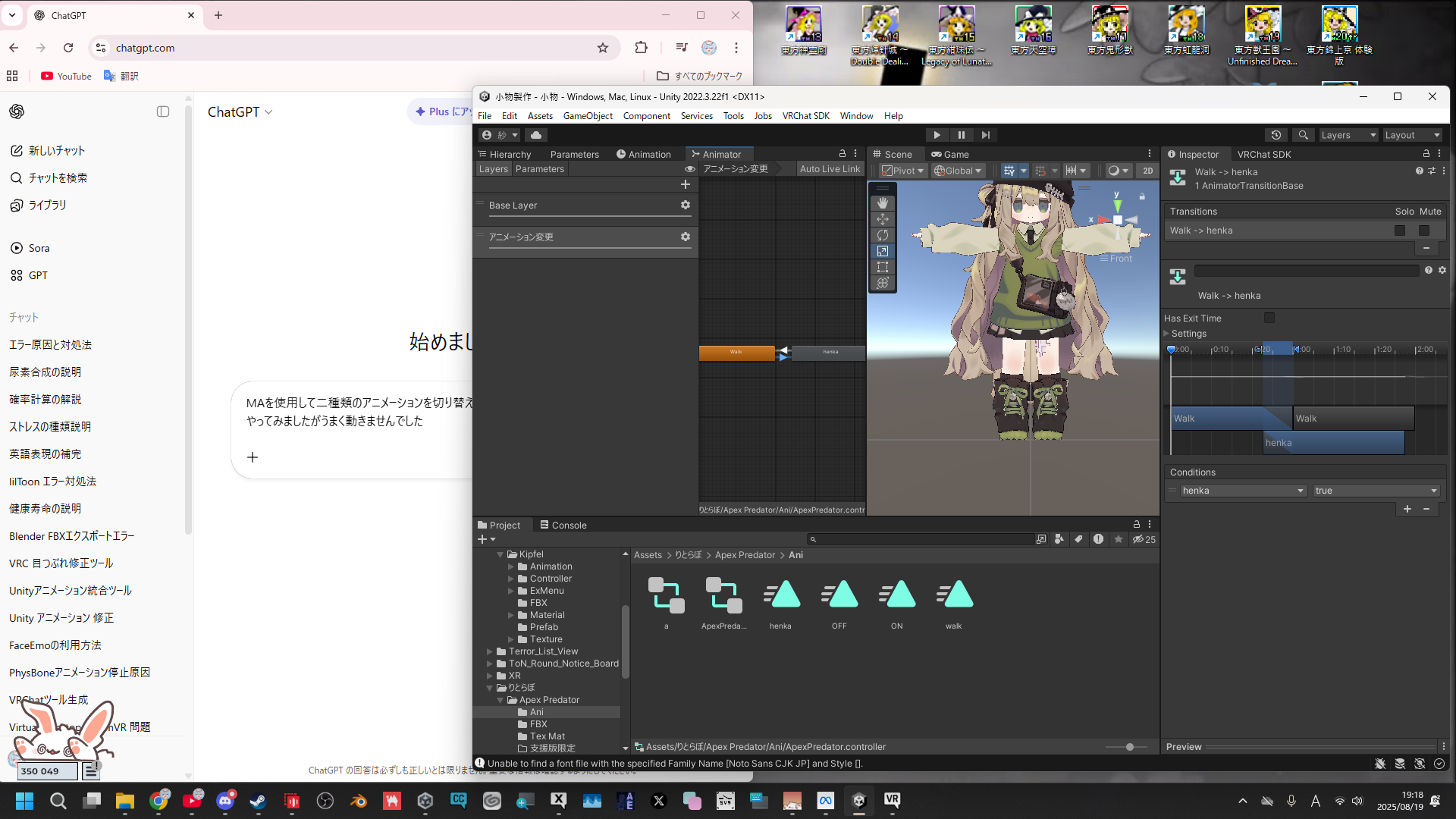Switch to the Console tab
Image resolution: width=1456 pixels, height=819 pixels.
[563, 525]
